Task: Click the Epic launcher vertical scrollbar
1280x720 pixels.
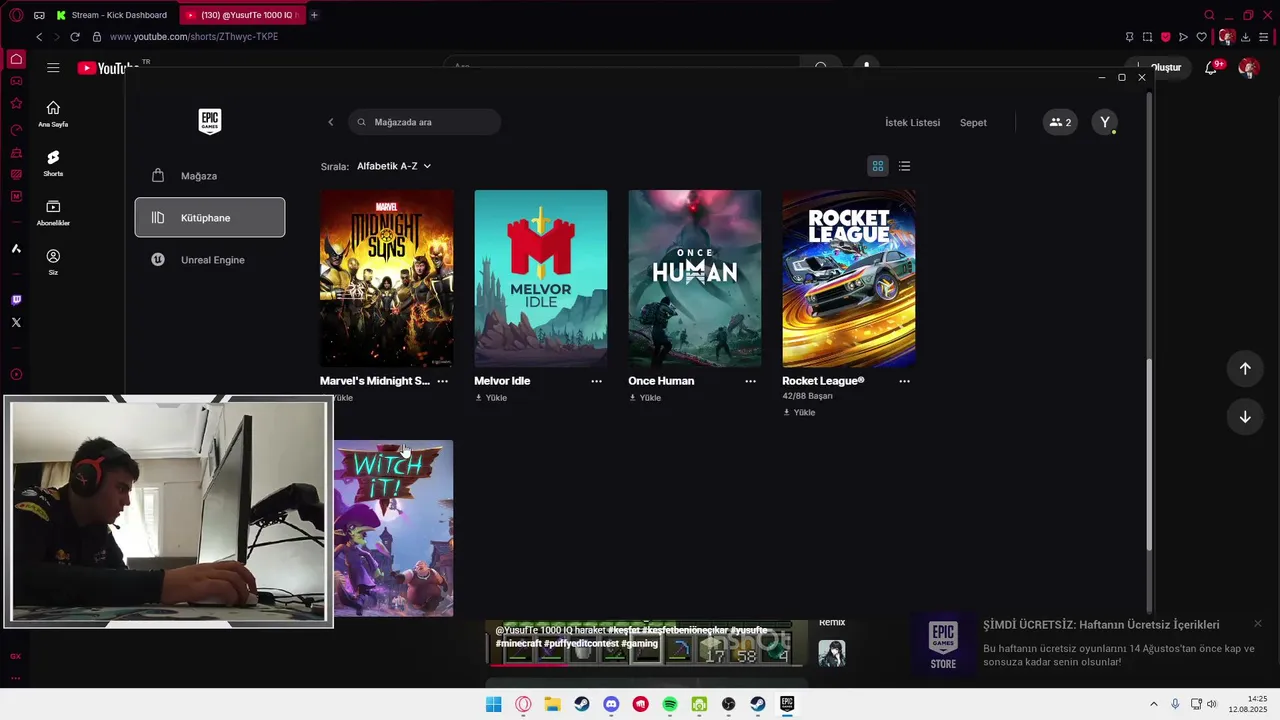Action: (1149, 455)
